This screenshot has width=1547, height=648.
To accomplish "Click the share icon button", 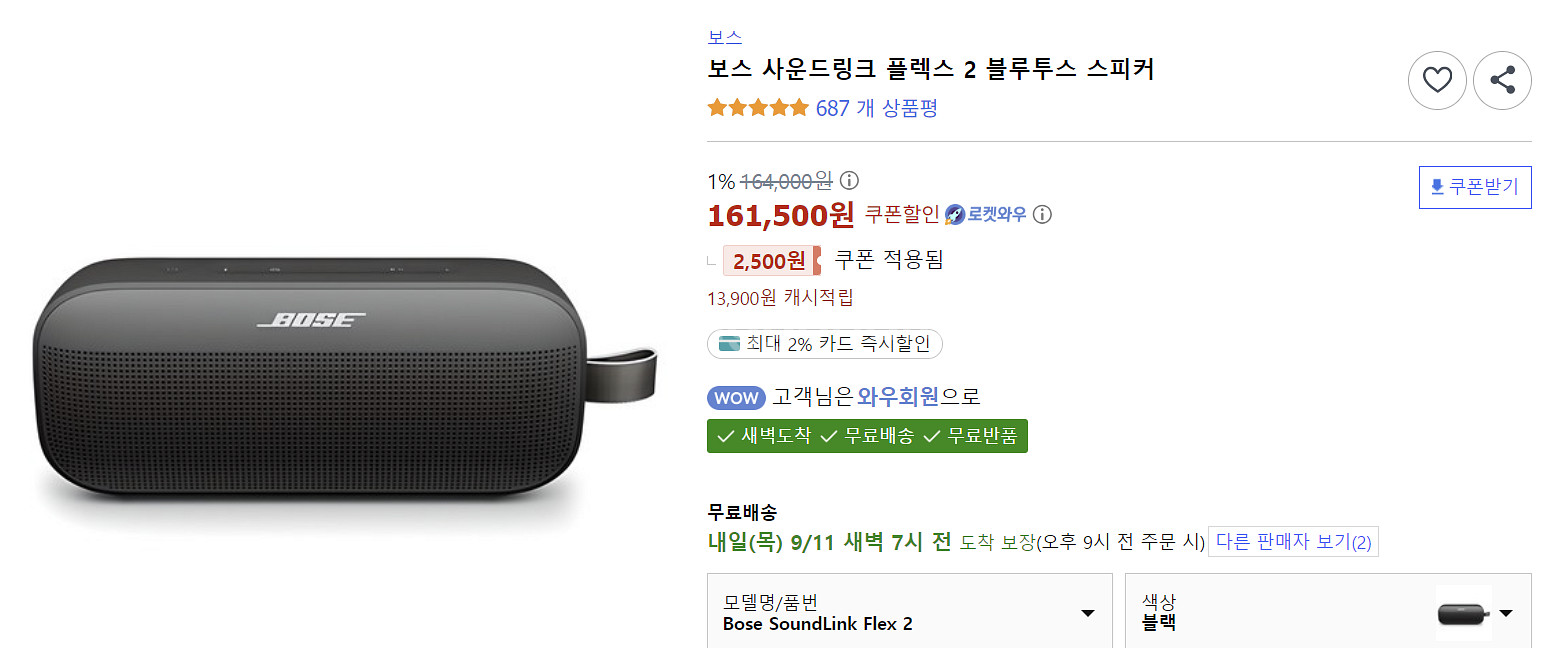I will pyautogui.click(x=1502, y=80).
